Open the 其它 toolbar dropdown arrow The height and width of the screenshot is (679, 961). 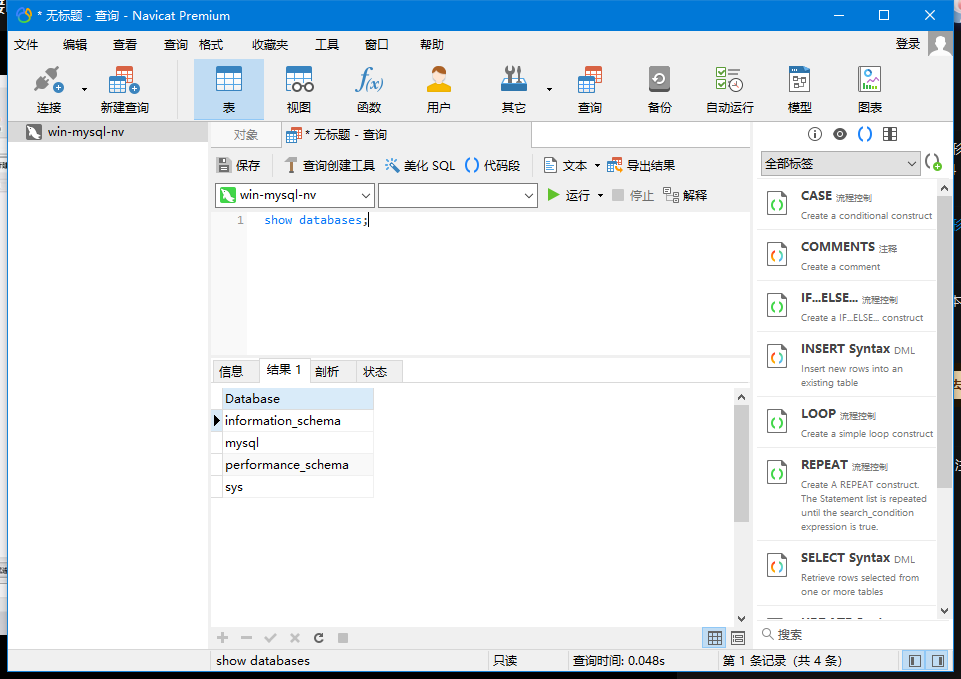549,89
